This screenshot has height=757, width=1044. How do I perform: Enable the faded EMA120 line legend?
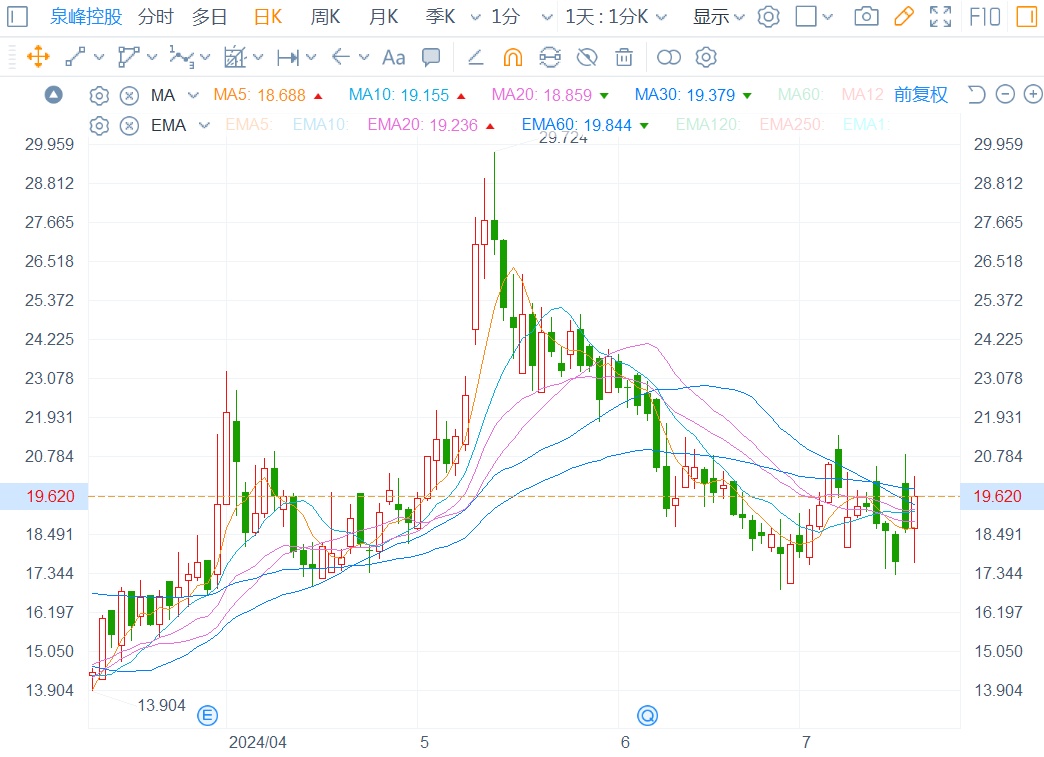(x=708, y=125)
